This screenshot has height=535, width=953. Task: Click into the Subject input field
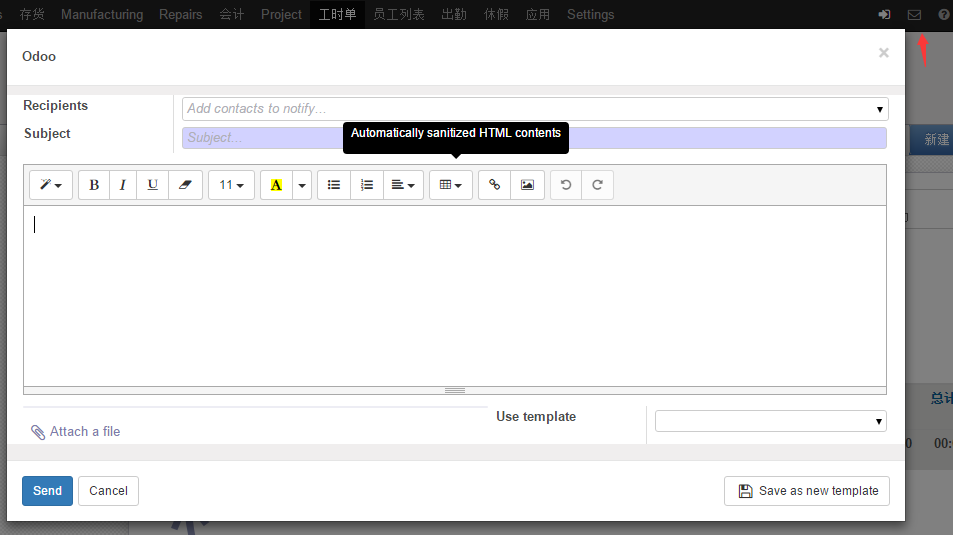pyautogui.click(x=533, y=138)
